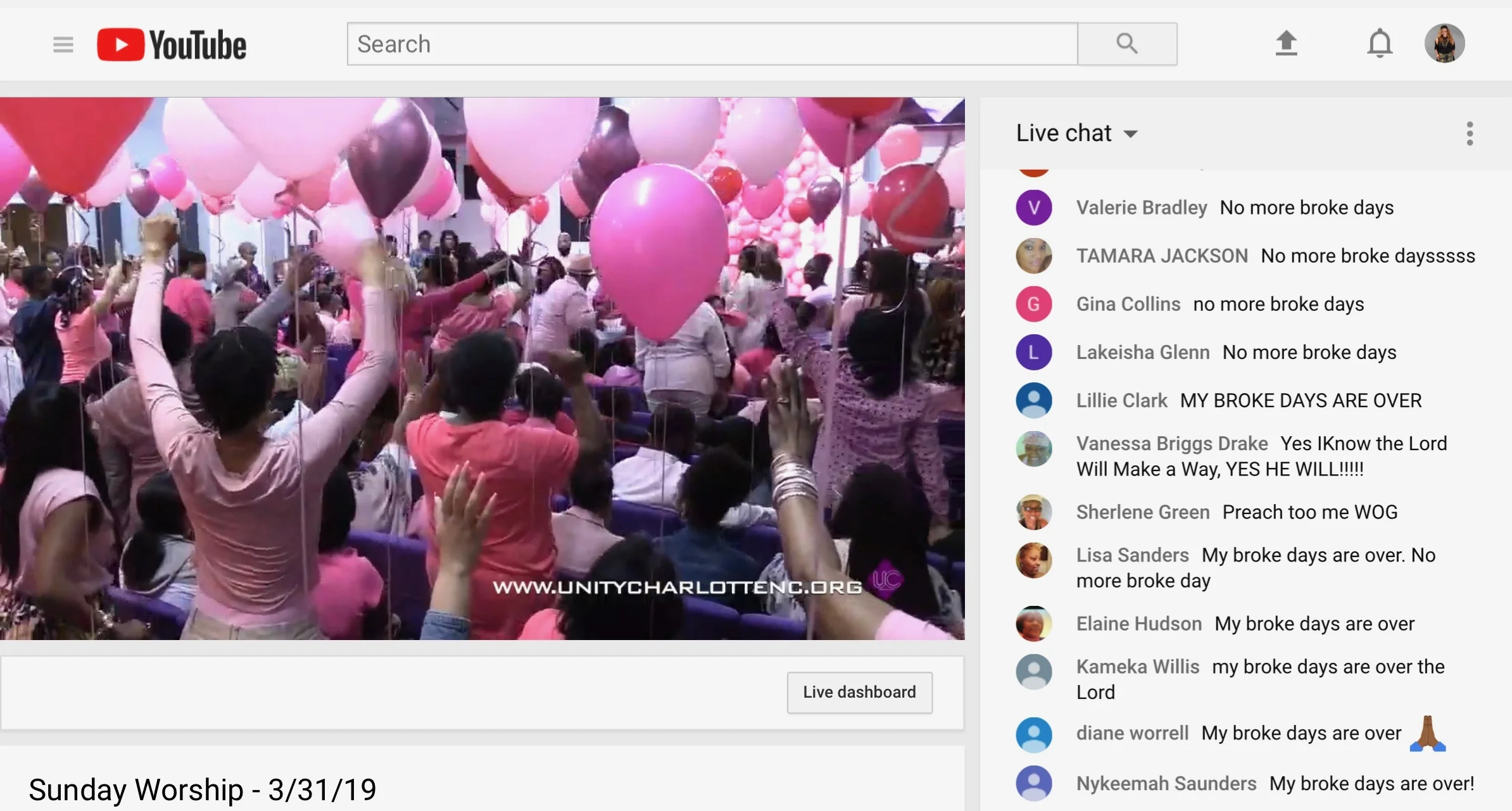Click the YouTube home logo
Screen dimensions: 1512x811
coord(172,44)
